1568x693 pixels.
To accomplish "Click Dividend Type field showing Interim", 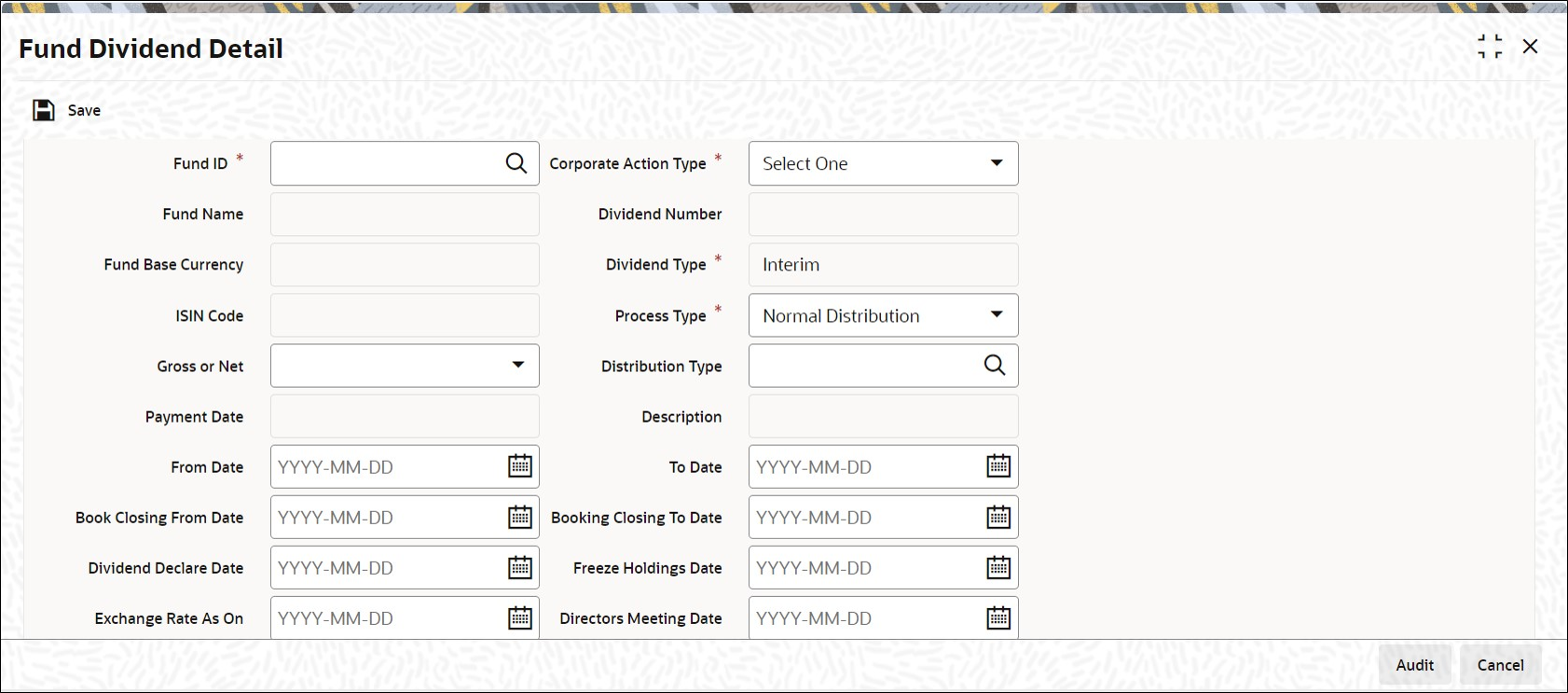I will pyautogui.click(x=884, y=264).
